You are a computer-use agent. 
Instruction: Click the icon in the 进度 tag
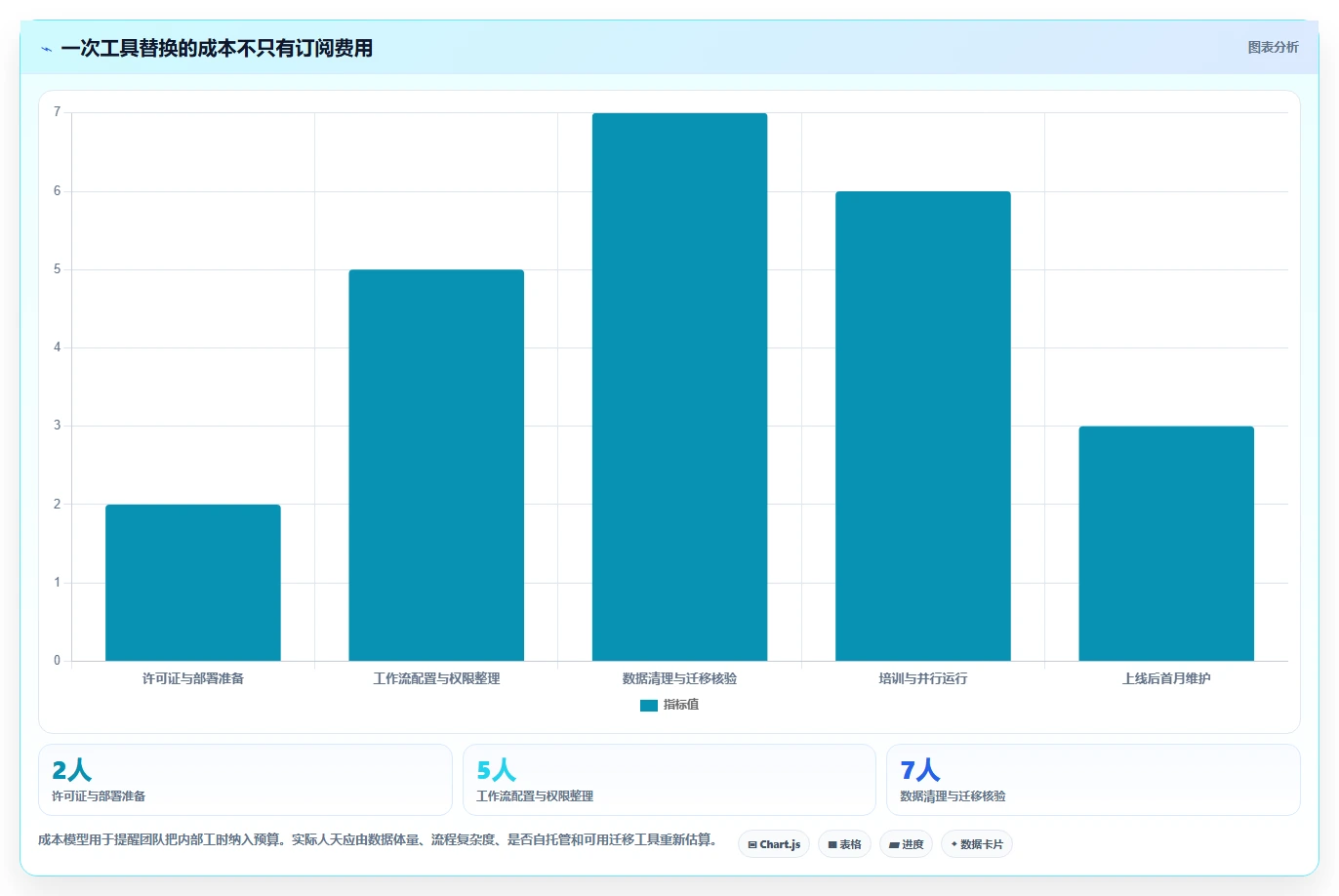pyautogui.click(x=894, y=845)
